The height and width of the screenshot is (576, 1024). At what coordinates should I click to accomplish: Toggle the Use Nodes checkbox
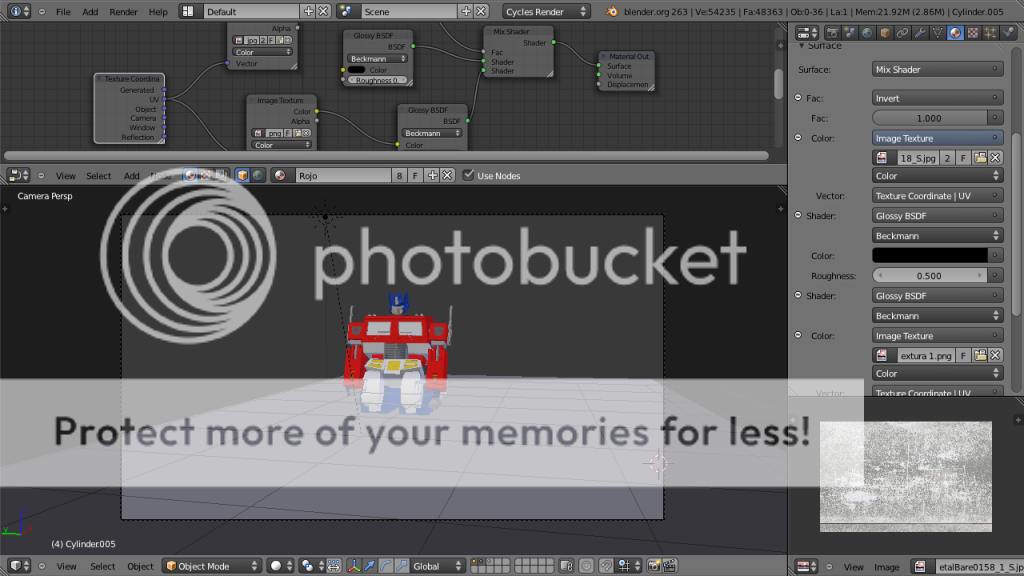click(x=468, y=175)
